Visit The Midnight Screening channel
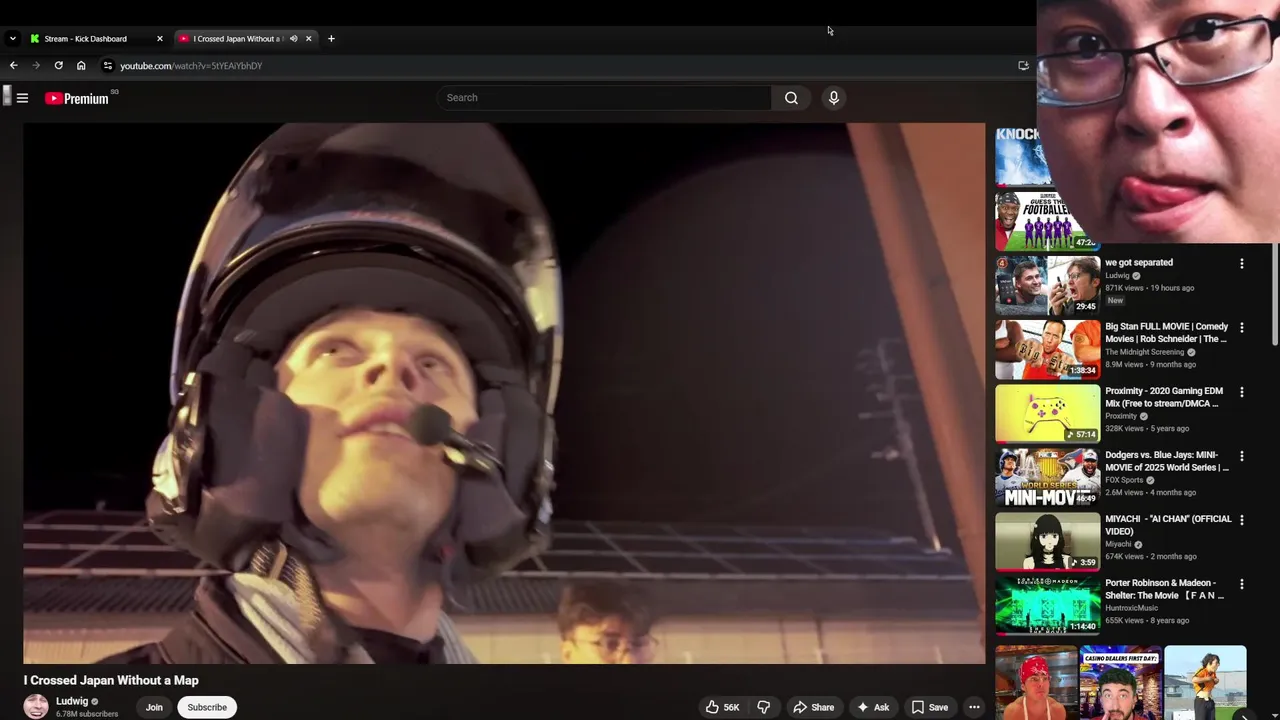Screen dimensions: 1280x720 tap(1144, 352)
